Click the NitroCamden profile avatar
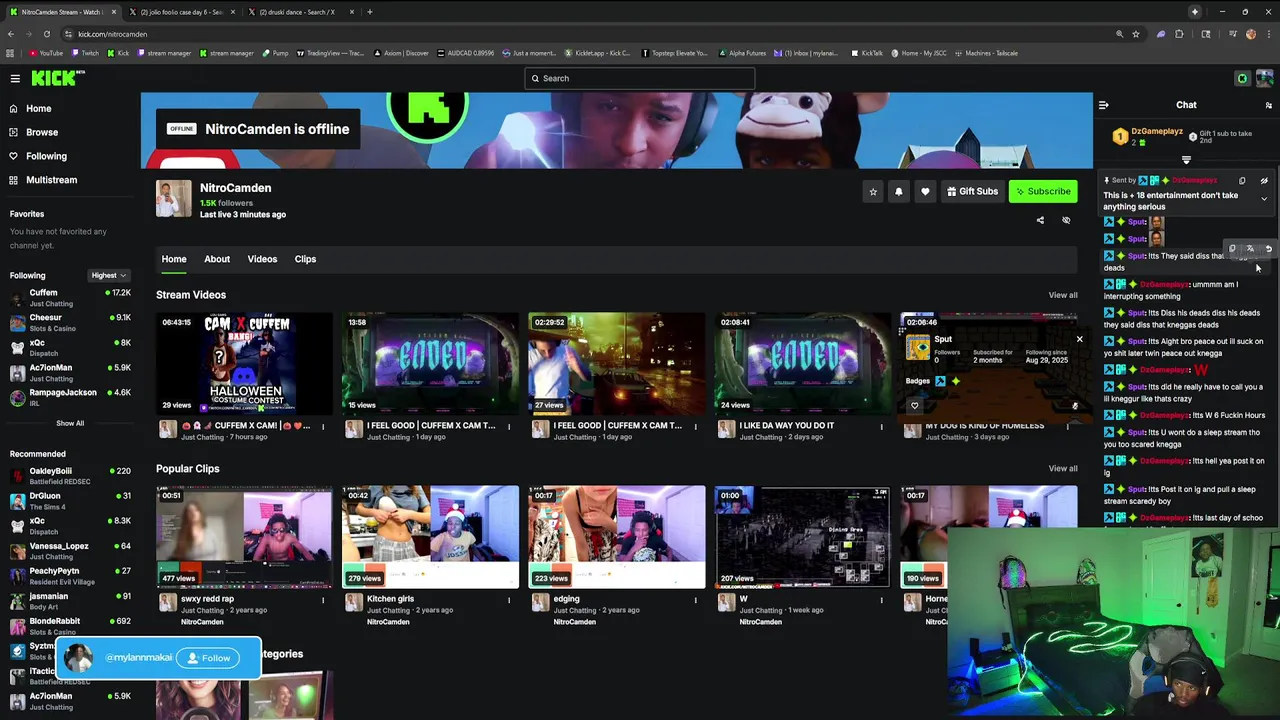Screen dimensions: 1280x720 [173, 198]
